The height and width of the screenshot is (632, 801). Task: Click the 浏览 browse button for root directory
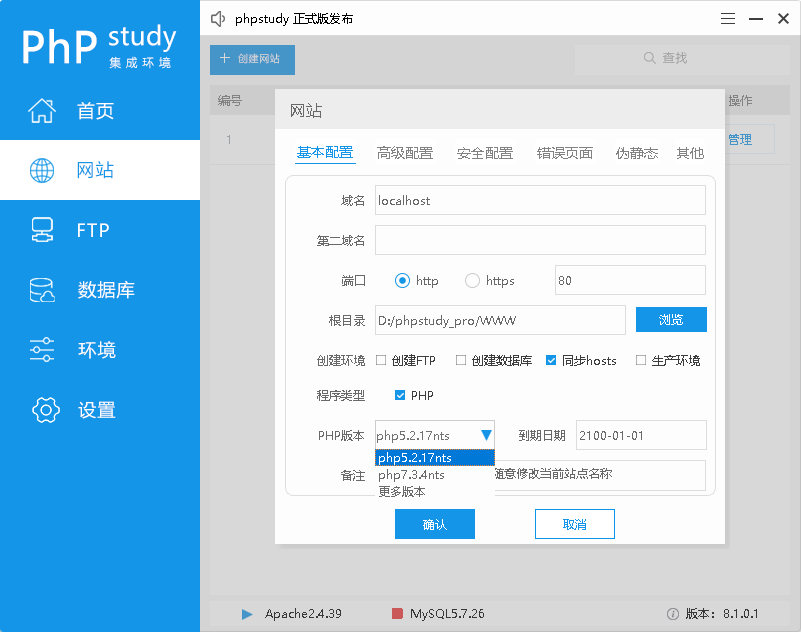(x=670, y=319)
